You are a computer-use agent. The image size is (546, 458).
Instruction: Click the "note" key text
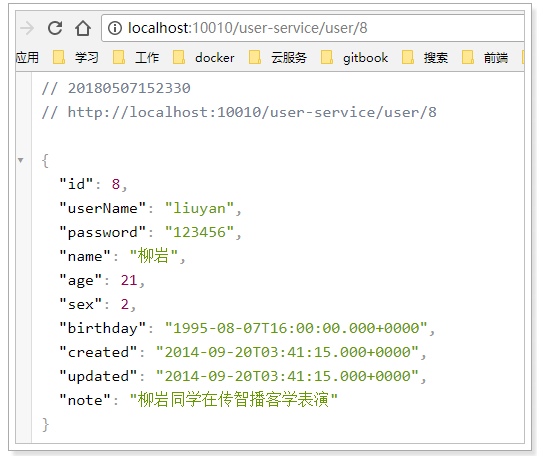[85, 400]
